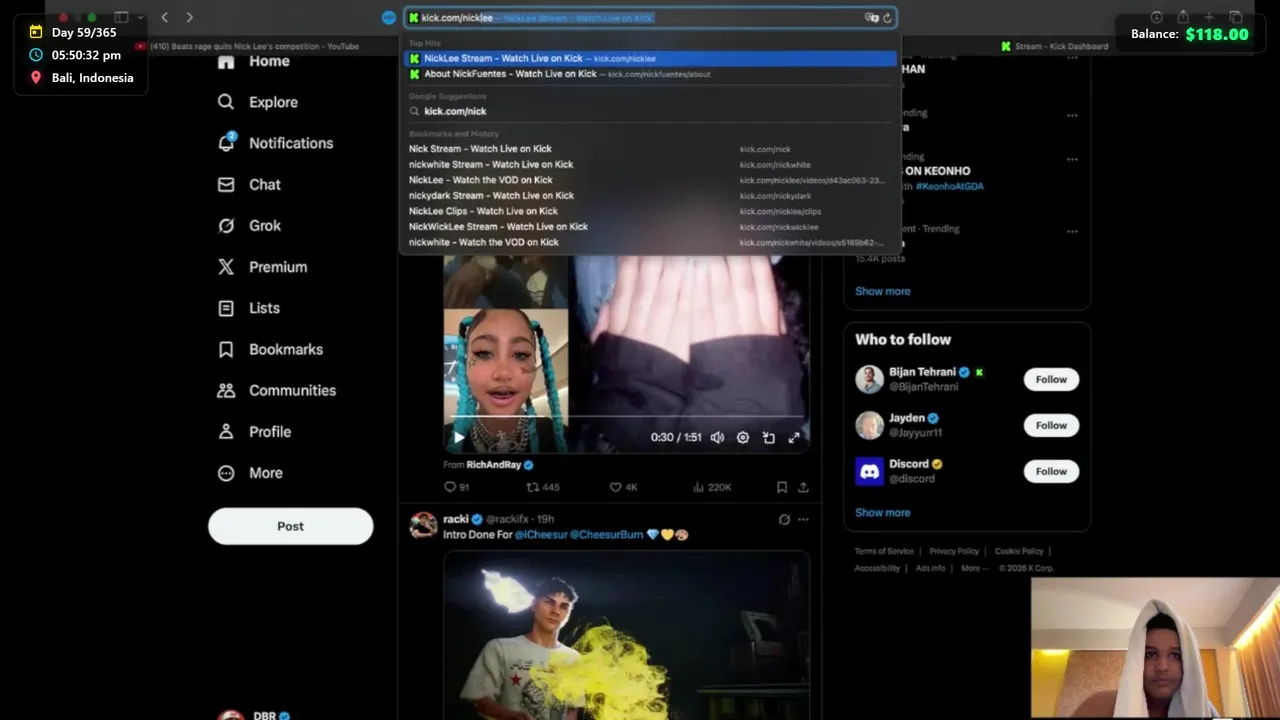Open Cookie Policy link
The image size is (1280, 720).
(x=1019, y=551)
